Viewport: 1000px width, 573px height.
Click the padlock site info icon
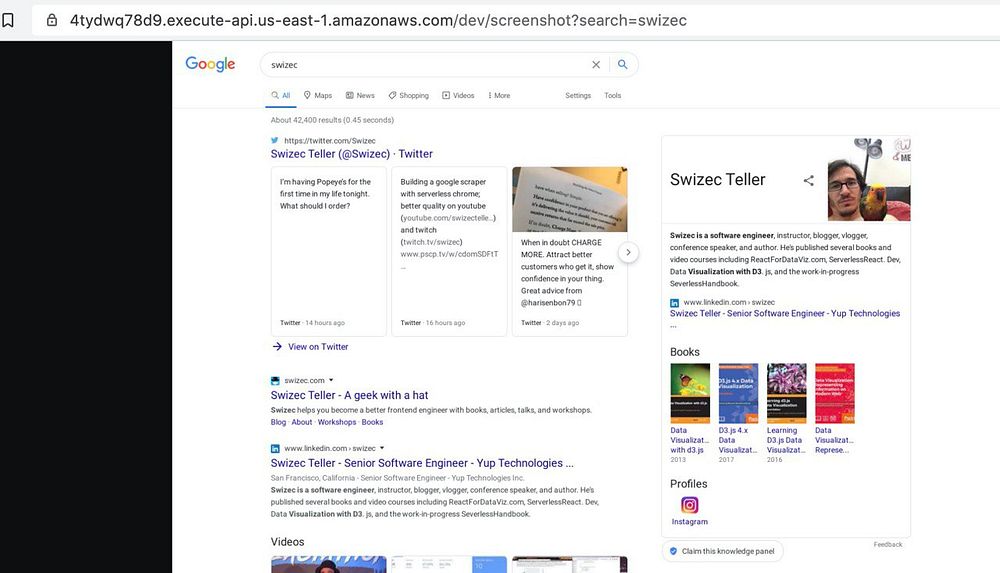(x=52, y=20)
